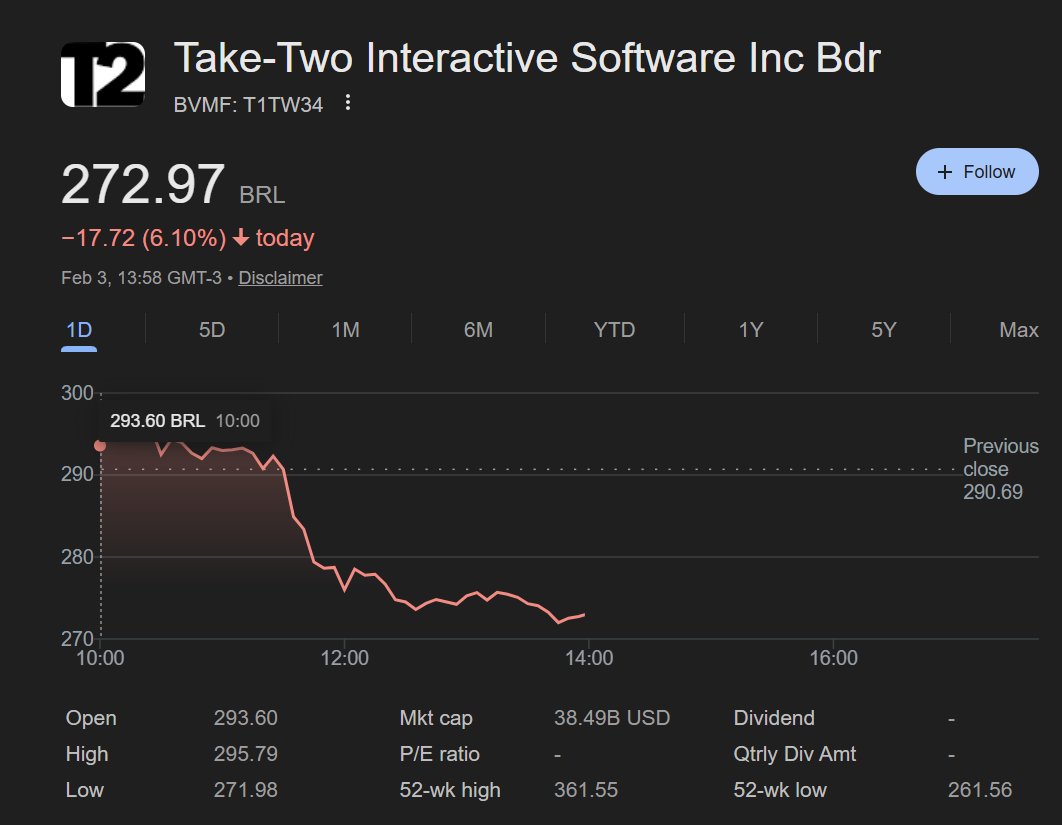Click the Previous close 290.69 label
The width and height of the screenshot is (1062, 825).
pos(1000,469)
